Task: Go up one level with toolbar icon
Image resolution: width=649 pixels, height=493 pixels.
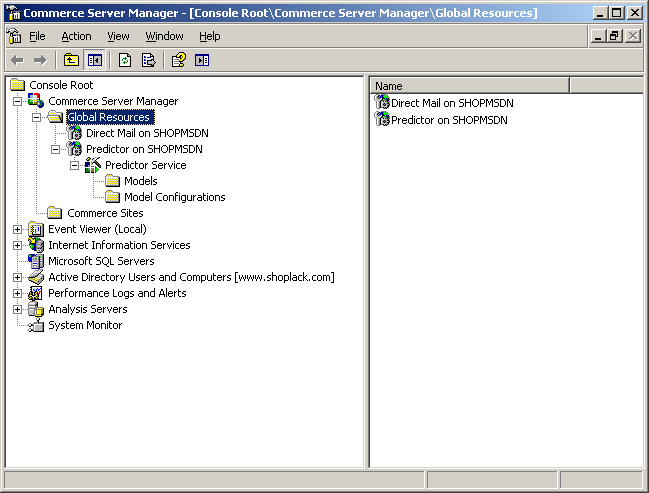Action: [71, 60]
